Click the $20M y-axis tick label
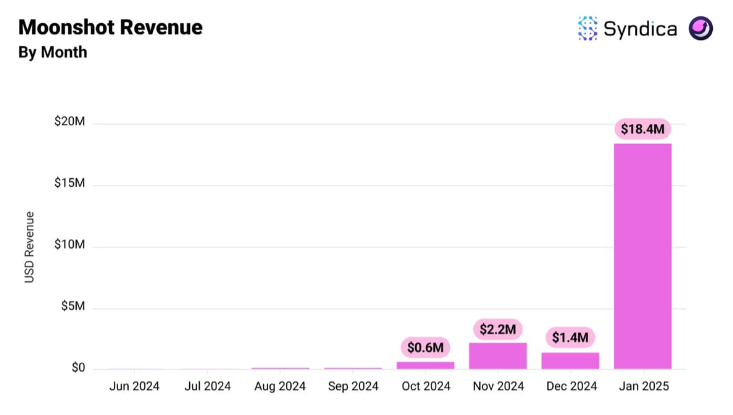This screenshot has width=733, height=415. tap(69, 122)
